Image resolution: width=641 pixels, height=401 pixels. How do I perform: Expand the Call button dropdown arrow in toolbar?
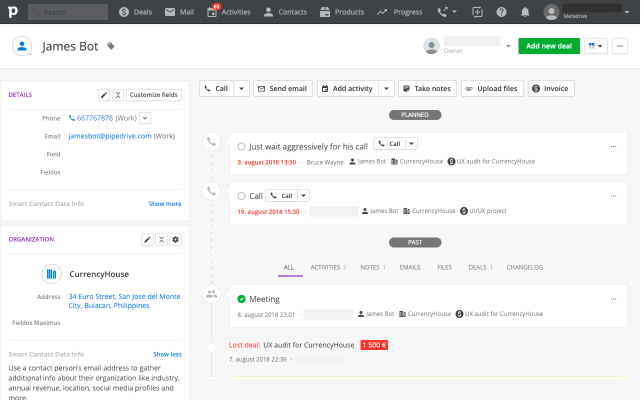coord(241,89)
